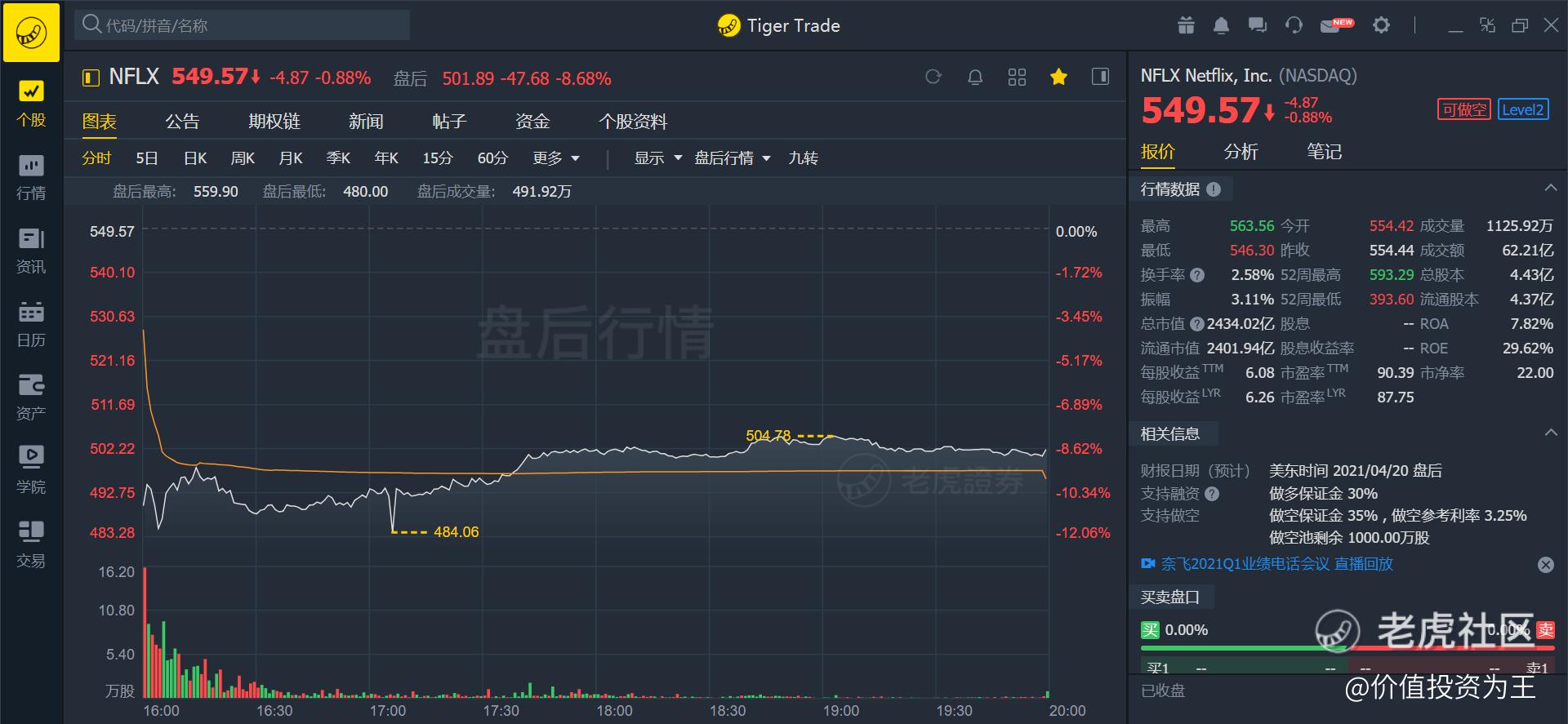1568x724 pixels.
Task: Select the 季K quarterly candlestick timeframe
Action: pyautogui.click(x=338, y=158)
